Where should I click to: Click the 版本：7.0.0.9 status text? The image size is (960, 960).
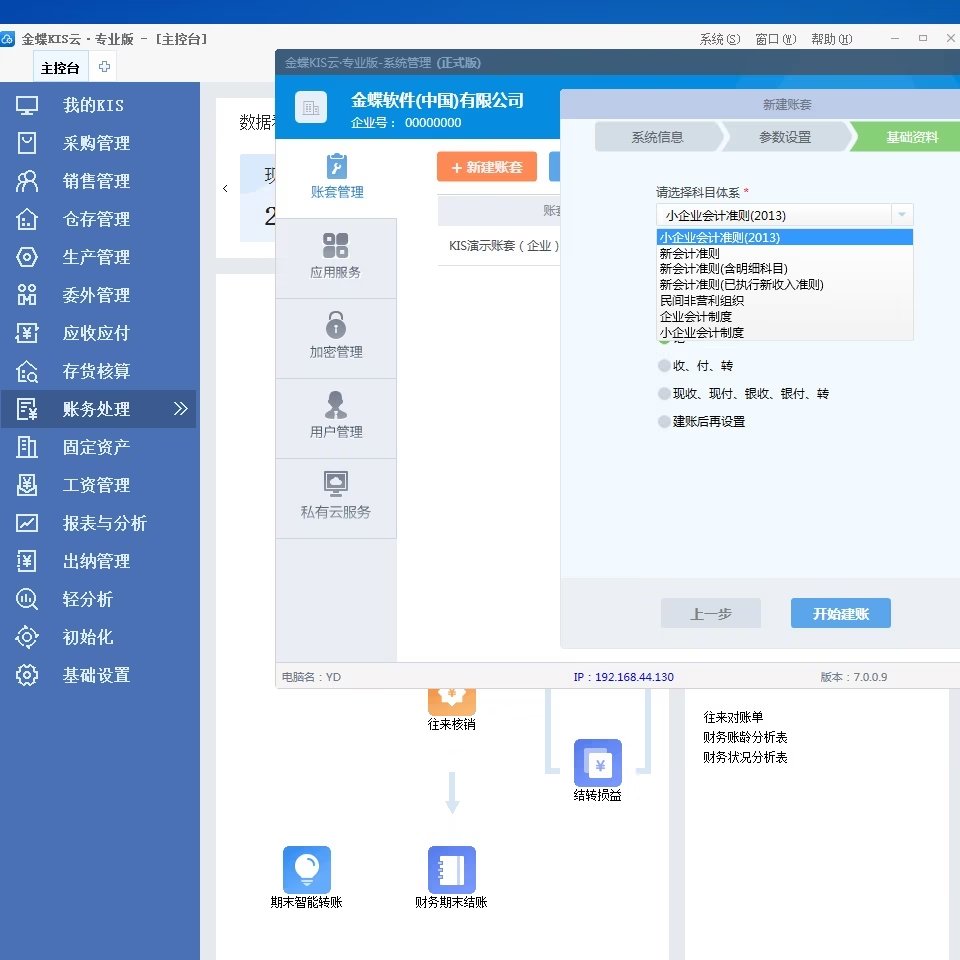coord(853,677)
